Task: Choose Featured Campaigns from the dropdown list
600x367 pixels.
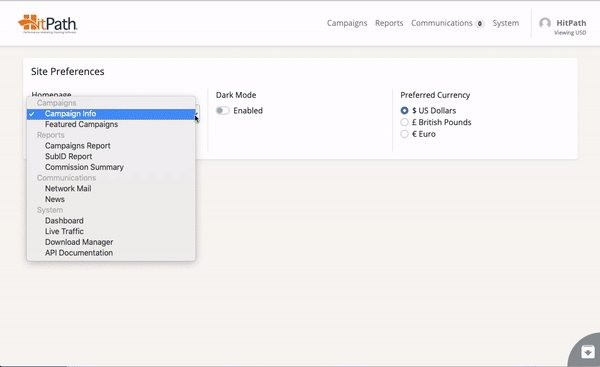Action: tap(111, 124)
